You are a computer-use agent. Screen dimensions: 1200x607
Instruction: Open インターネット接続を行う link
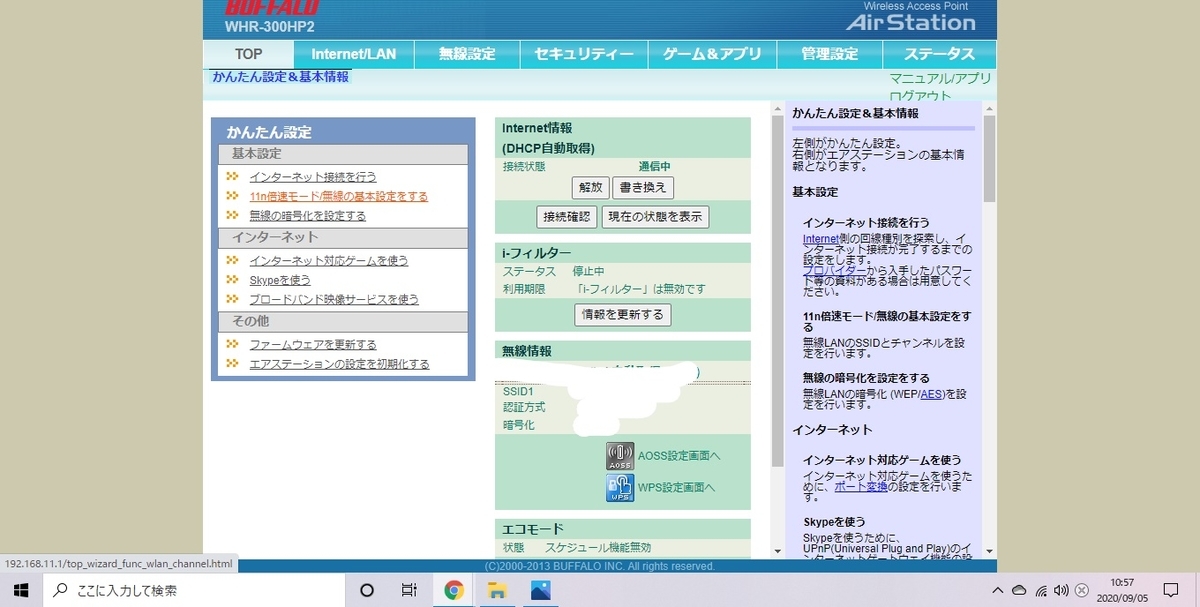point(313,177)
